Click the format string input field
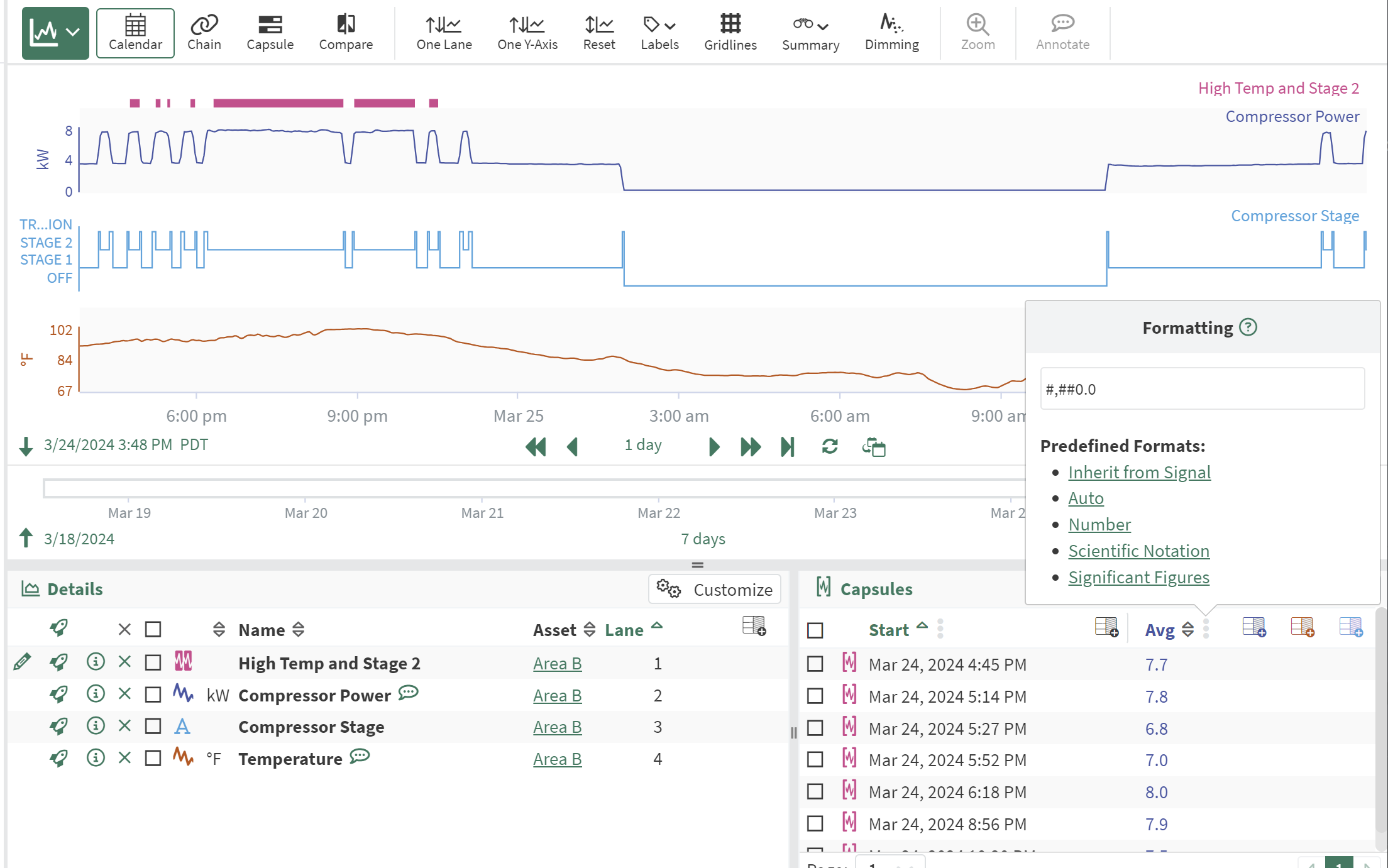 click(1201, 389)
